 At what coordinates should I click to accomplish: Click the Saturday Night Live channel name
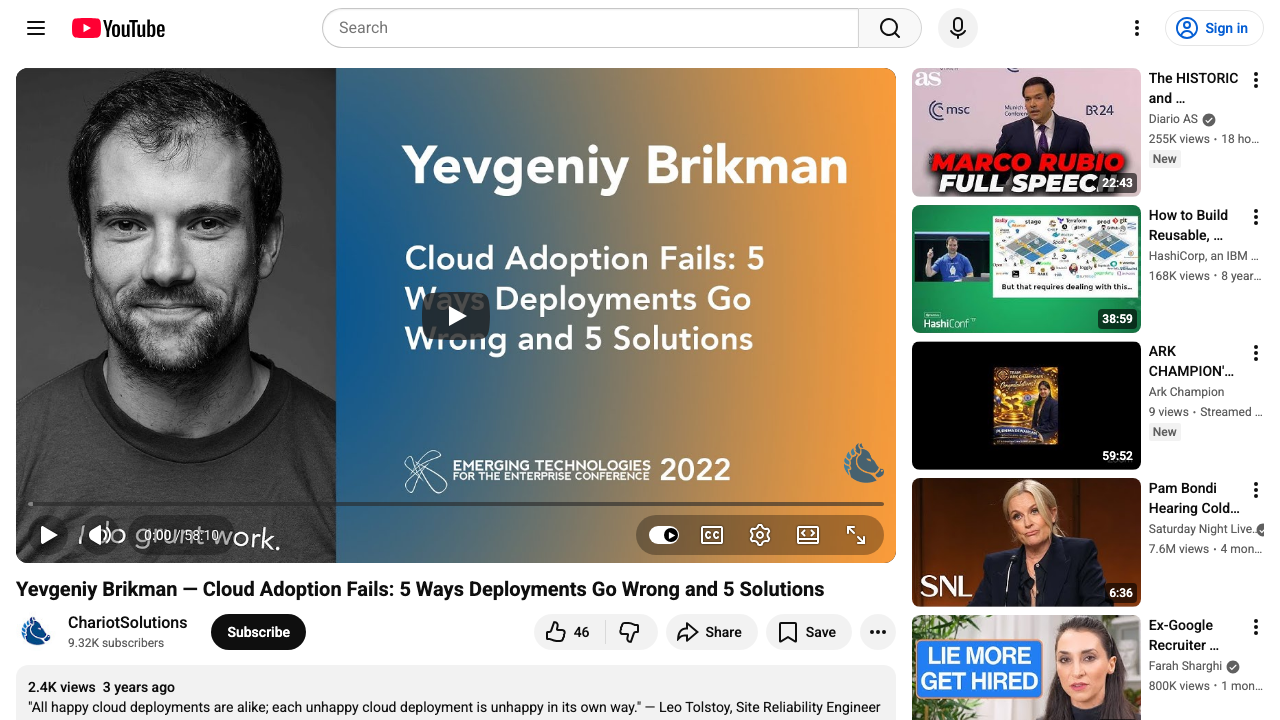1204,529
